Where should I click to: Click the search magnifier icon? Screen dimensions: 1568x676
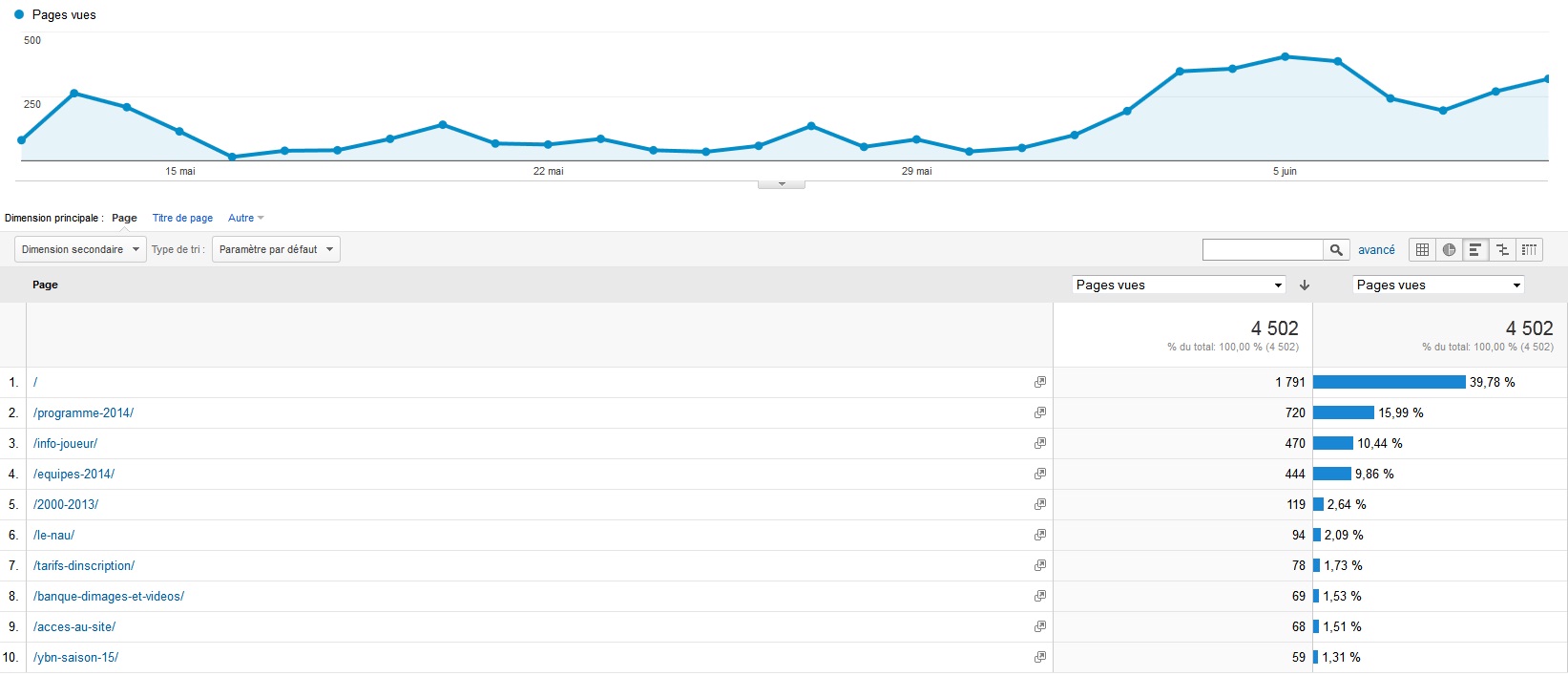(1336, 250)
